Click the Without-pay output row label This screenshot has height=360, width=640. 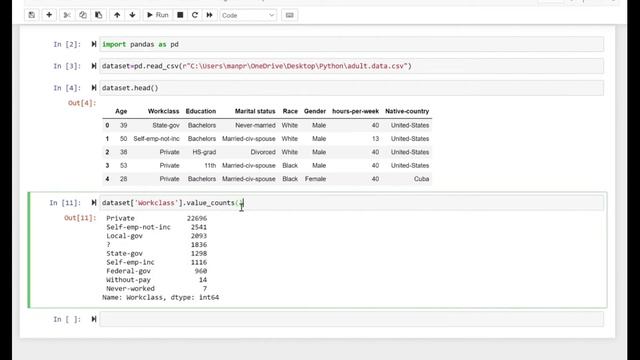(x=128, y=280)
